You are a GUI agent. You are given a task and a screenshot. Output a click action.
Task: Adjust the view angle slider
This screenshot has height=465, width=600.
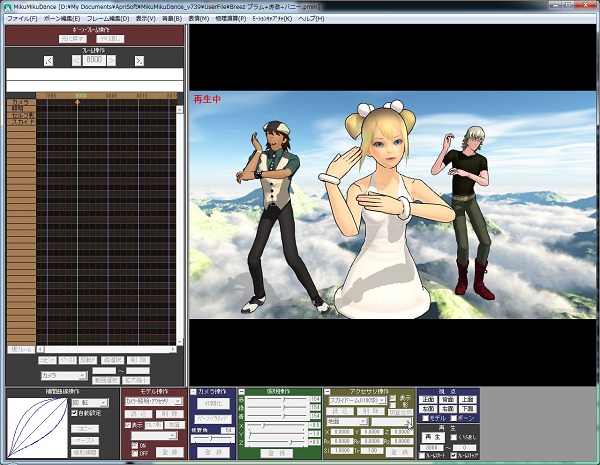pos(213,439)
